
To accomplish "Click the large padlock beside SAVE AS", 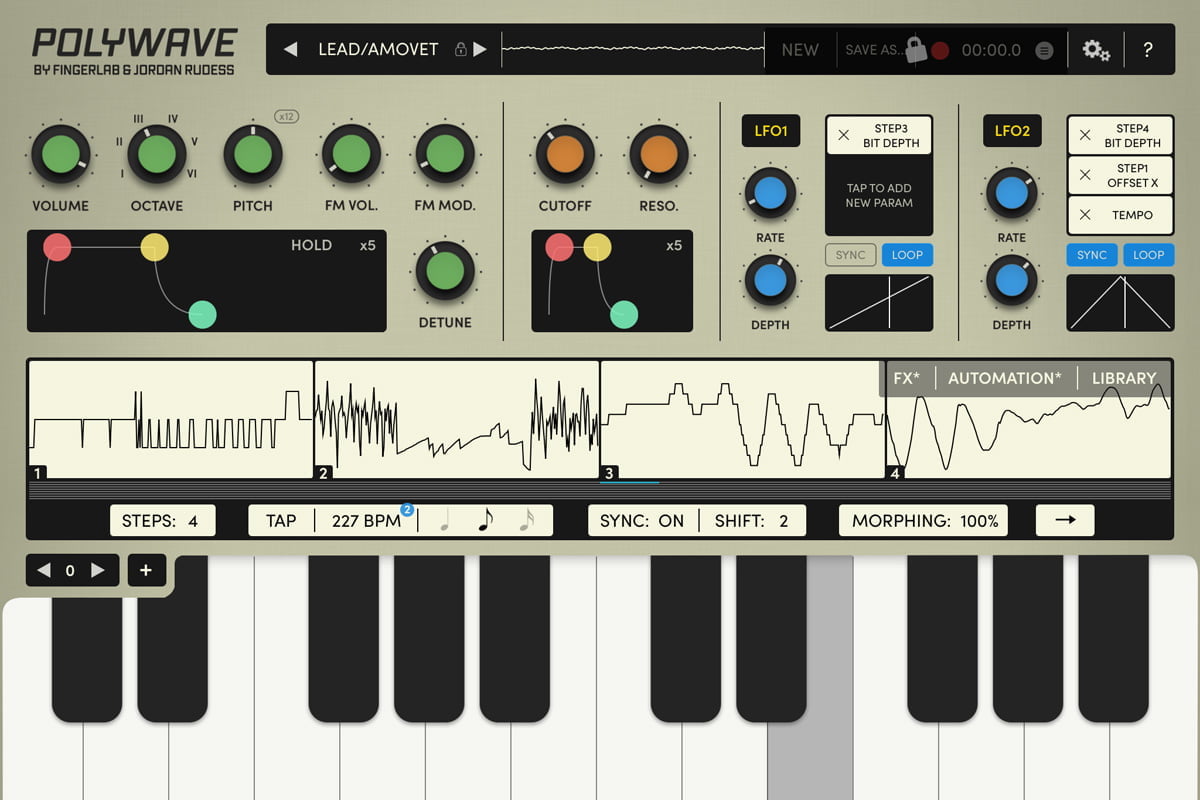I will pos(916,50).
